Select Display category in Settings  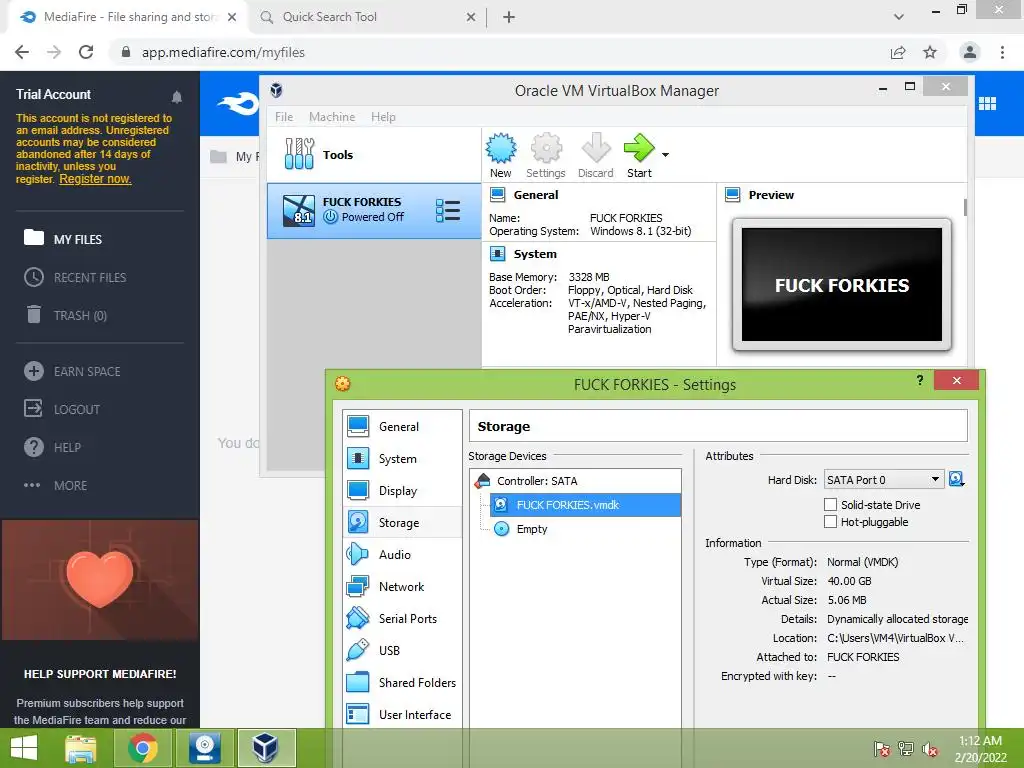tap(402, 490)
